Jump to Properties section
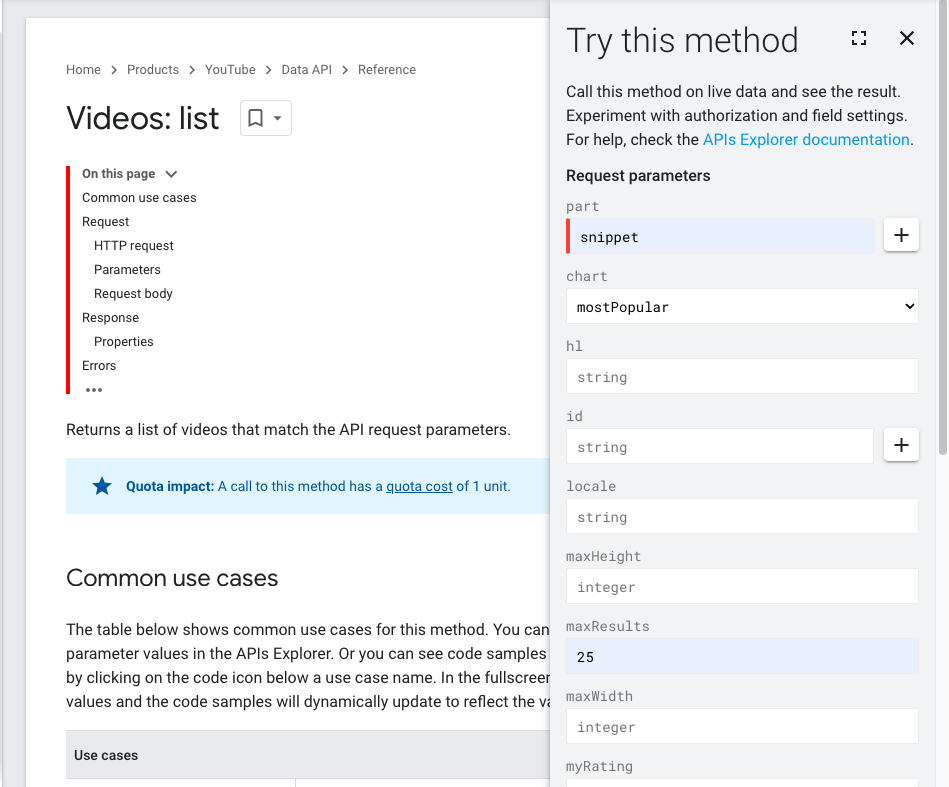The width and height of the screenshot is (949, 787). click(123, 342)
